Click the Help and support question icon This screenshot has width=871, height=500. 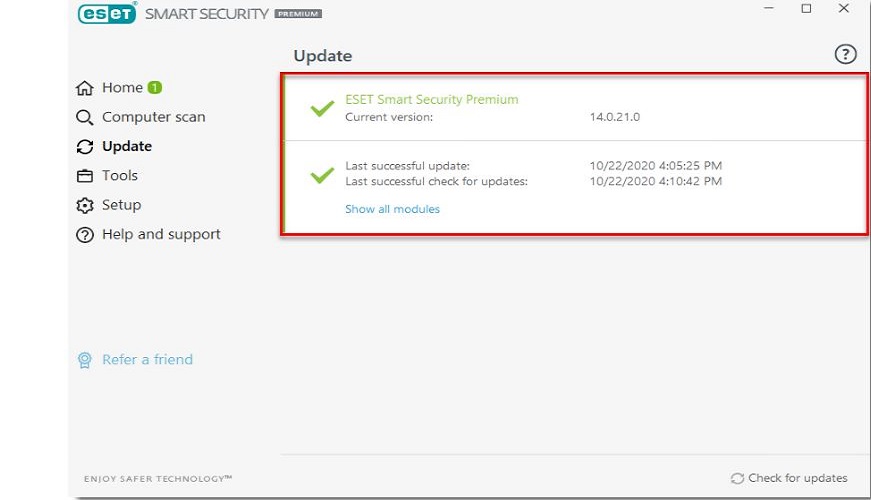85,235
